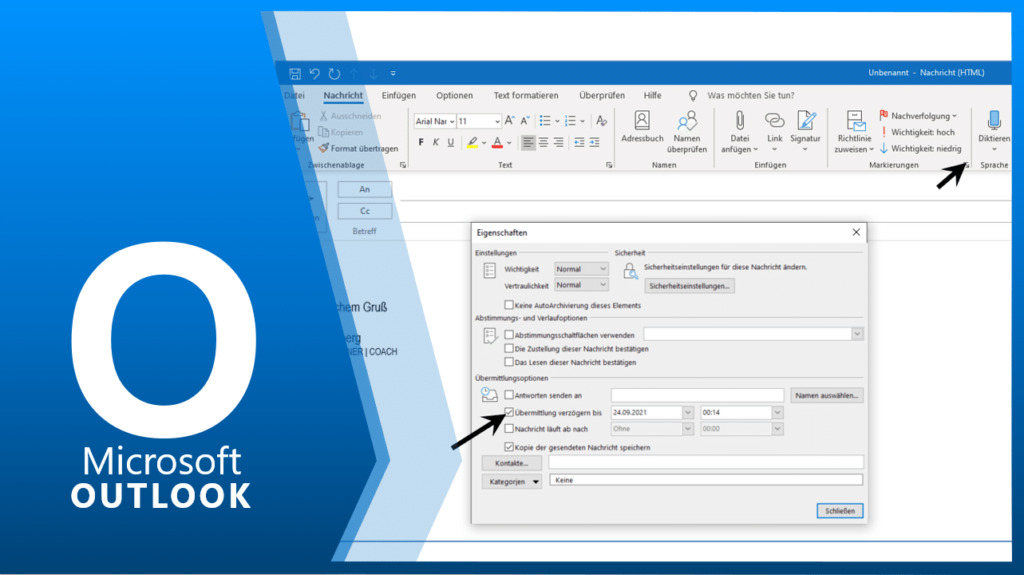Center the text

[x=543, y=142]
